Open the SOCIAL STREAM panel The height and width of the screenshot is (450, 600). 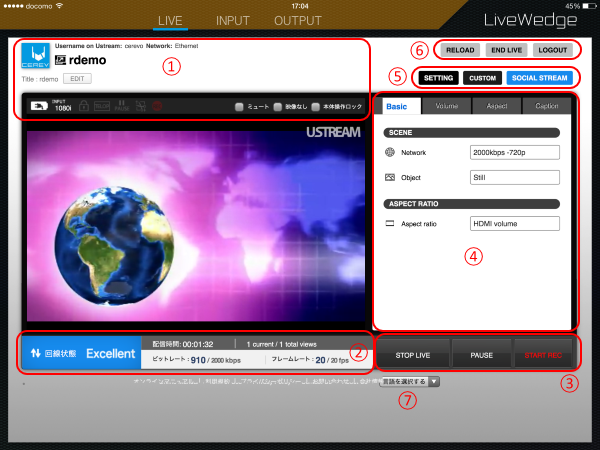point(540,78)
